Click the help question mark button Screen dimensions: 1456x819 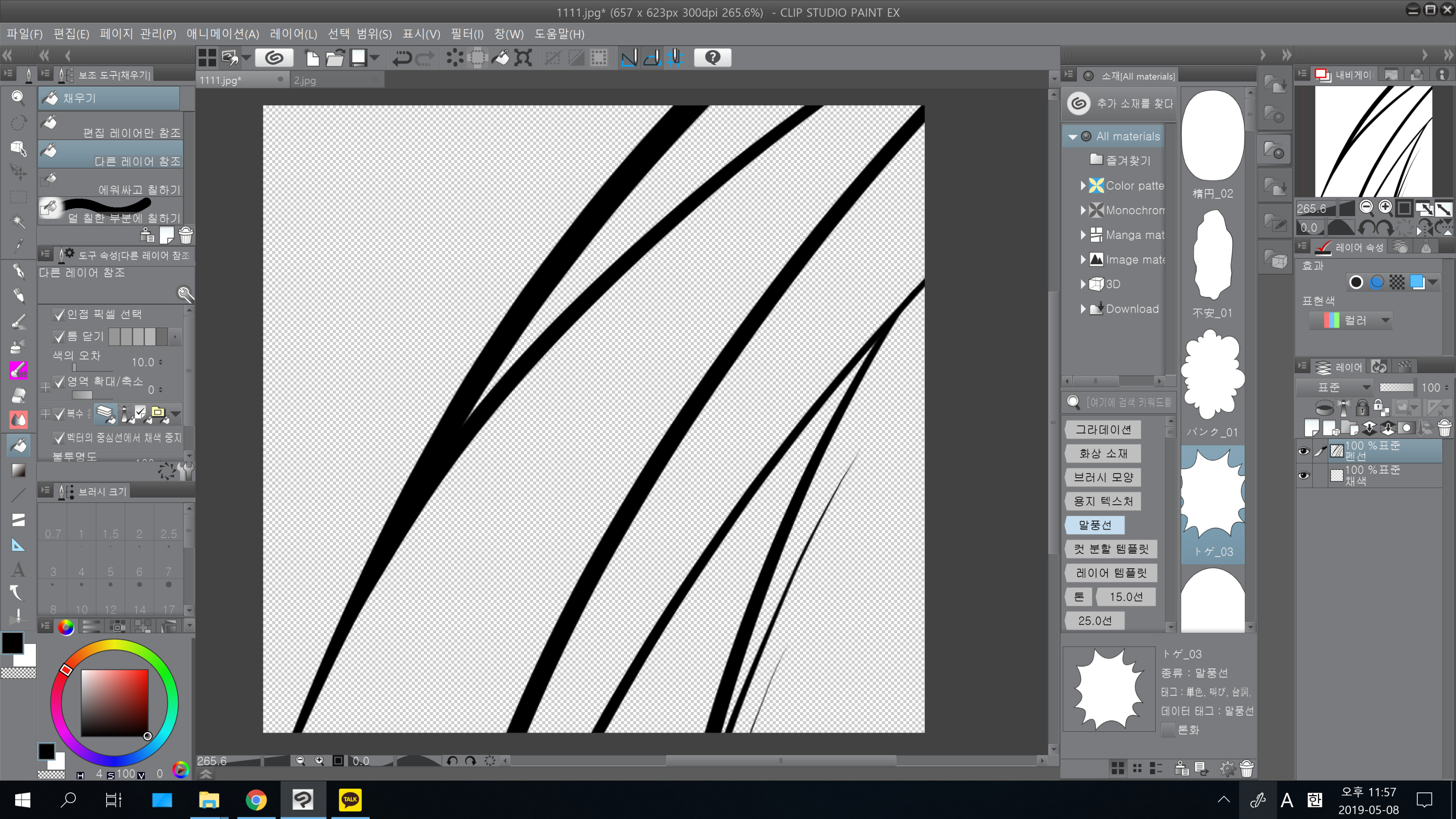712,58
